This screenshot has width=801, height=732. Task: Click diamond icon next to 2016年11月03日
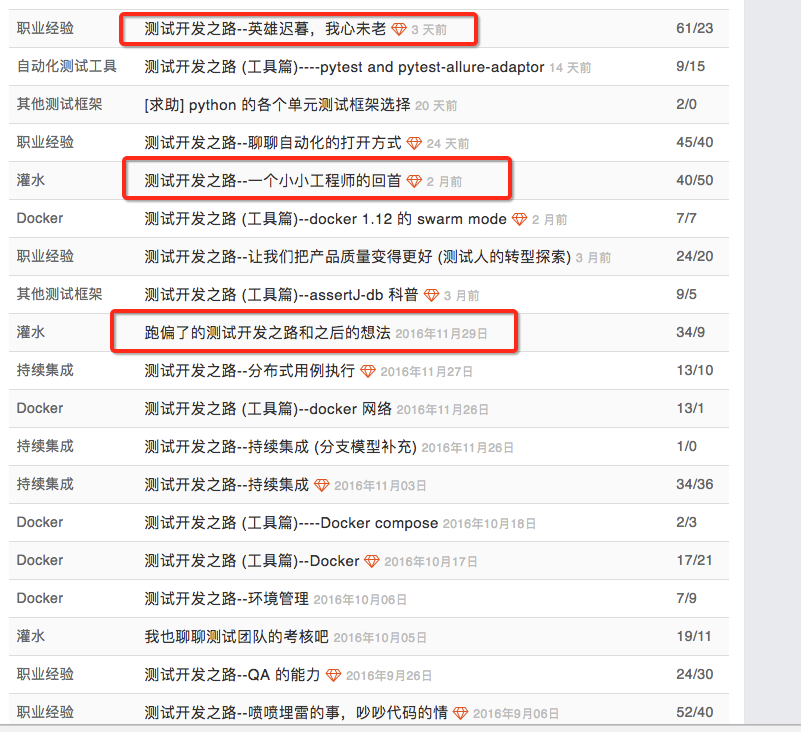[x=322, y=485]
